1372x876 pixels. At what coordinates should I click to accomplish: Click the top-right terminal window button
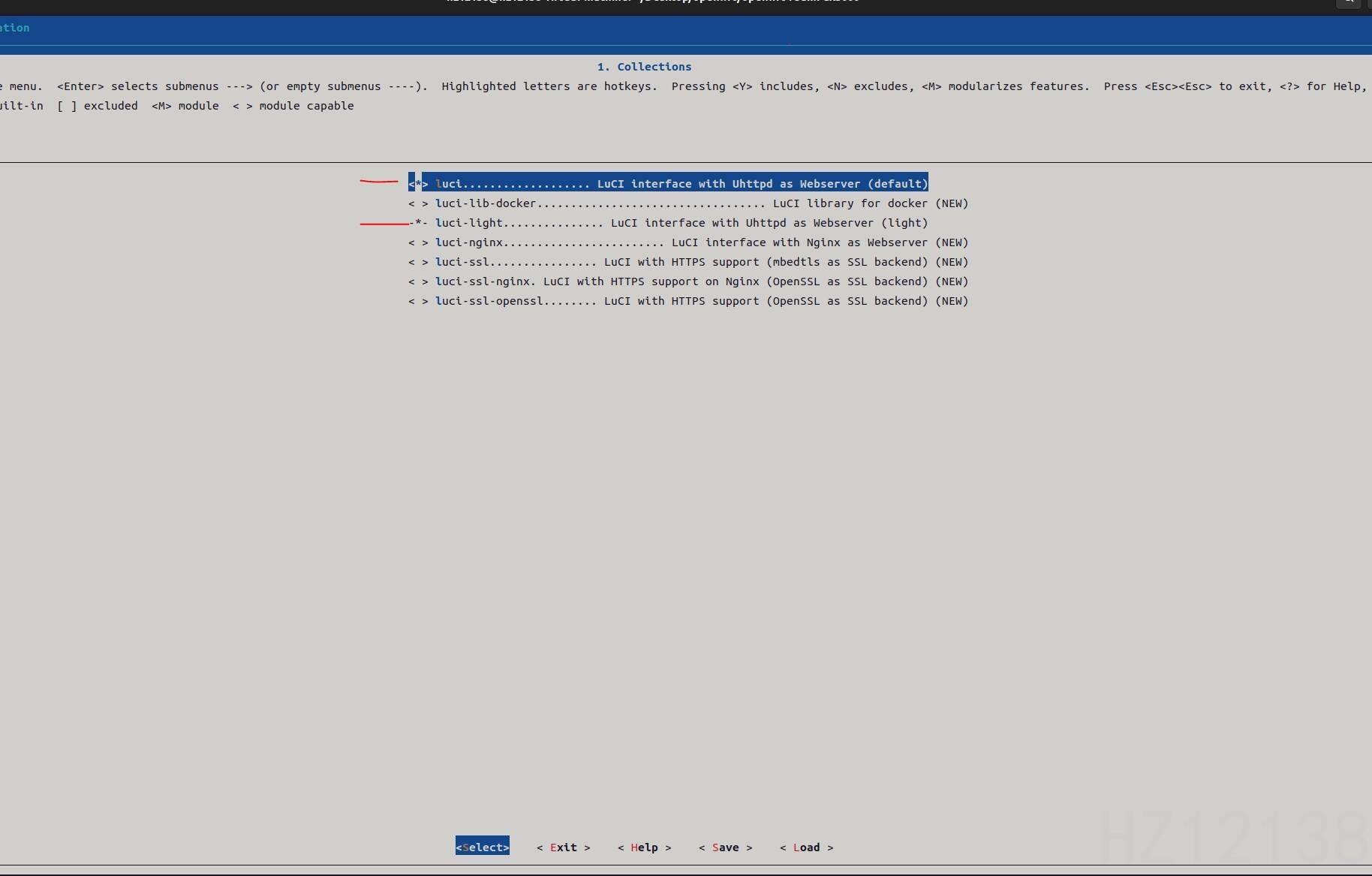point(1348,2)
